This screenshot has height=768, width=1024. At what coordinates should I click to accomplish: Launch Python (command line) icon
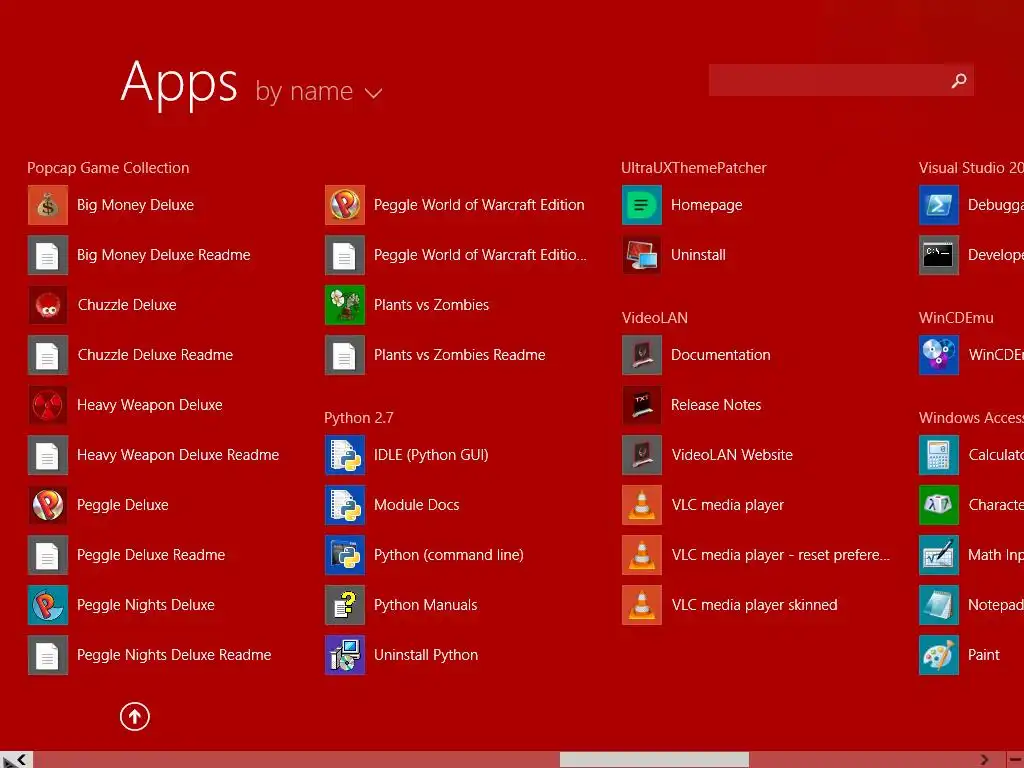[x=345, y=555]
